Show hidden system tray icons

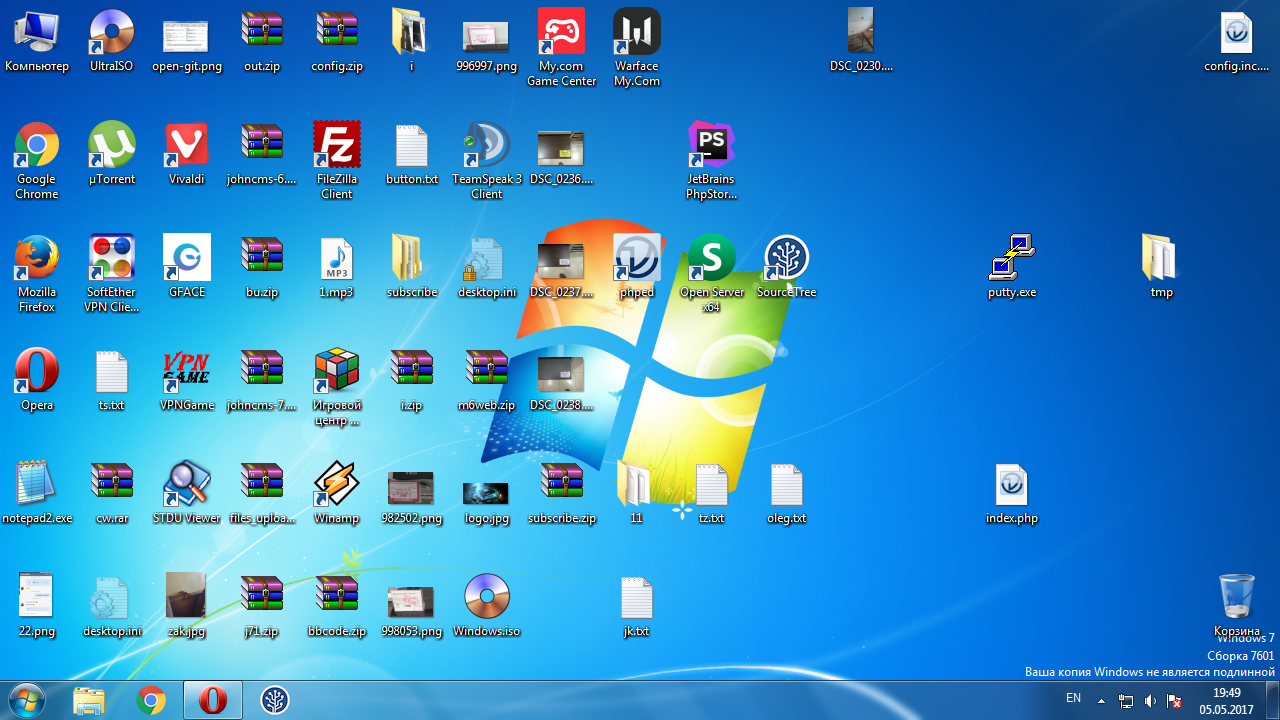pyautogui.click(x=1101, y=700)
